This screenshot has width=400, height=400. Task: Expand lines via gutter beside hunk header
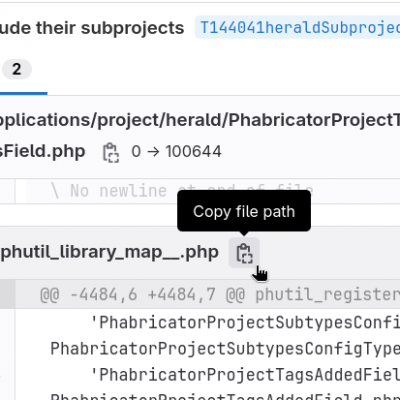7,295
